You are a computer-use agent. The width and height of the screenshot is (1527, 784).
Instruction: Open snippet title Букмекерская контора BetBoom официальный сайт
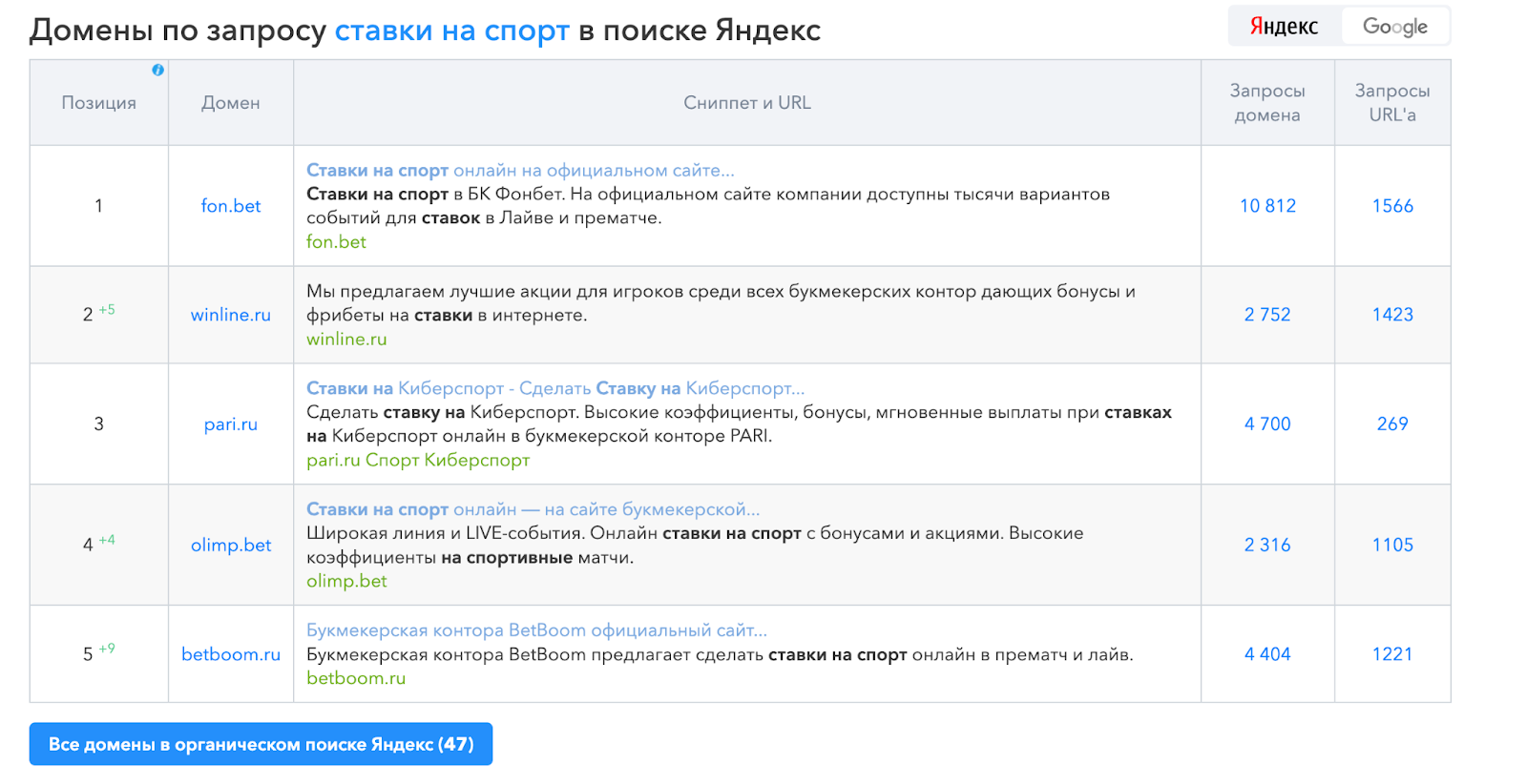tap(536, 630)
